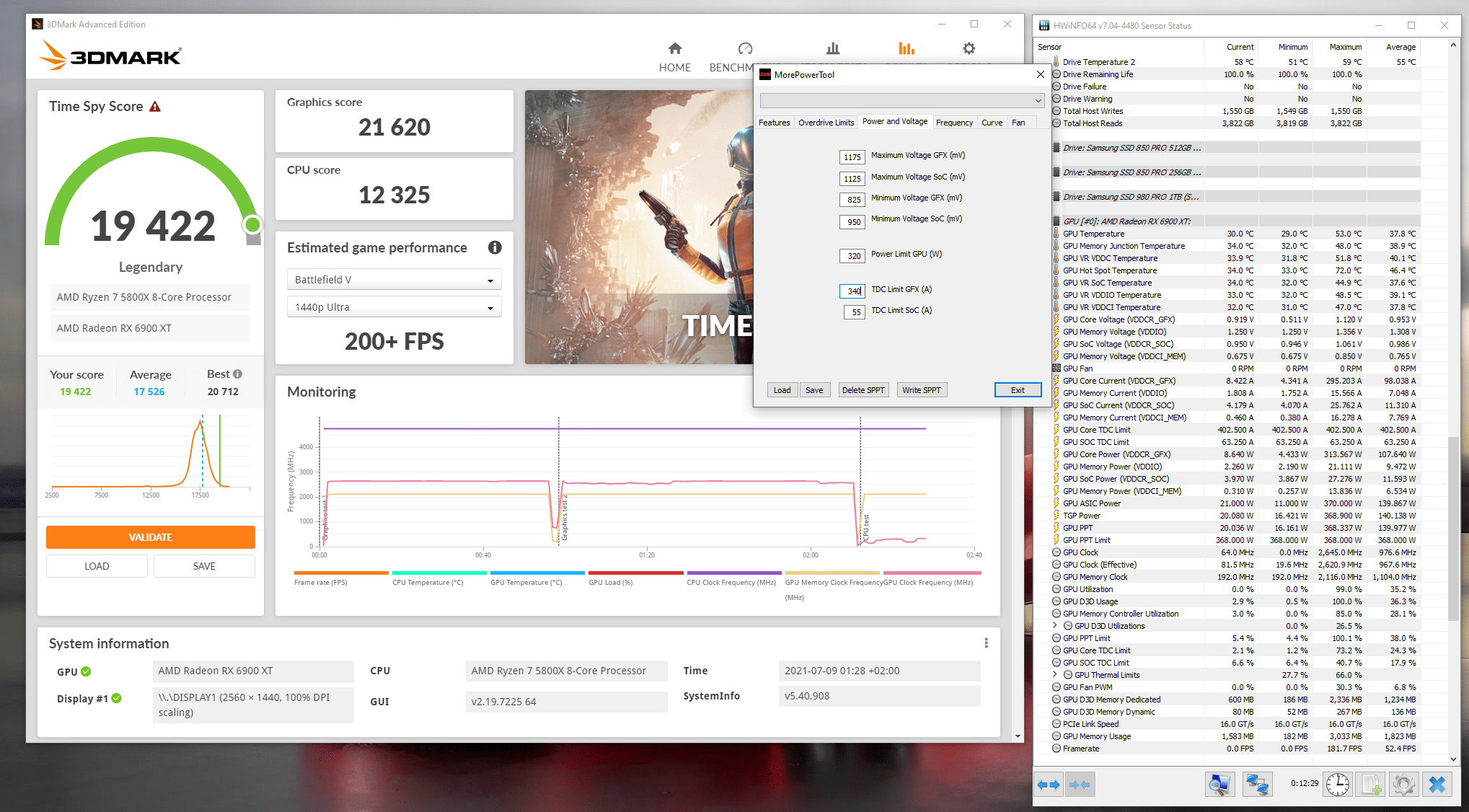This screenshot has width=1469, height=812.
Task: Click HWiNFO clock reset icon
Action: (x=1338, y=785)
